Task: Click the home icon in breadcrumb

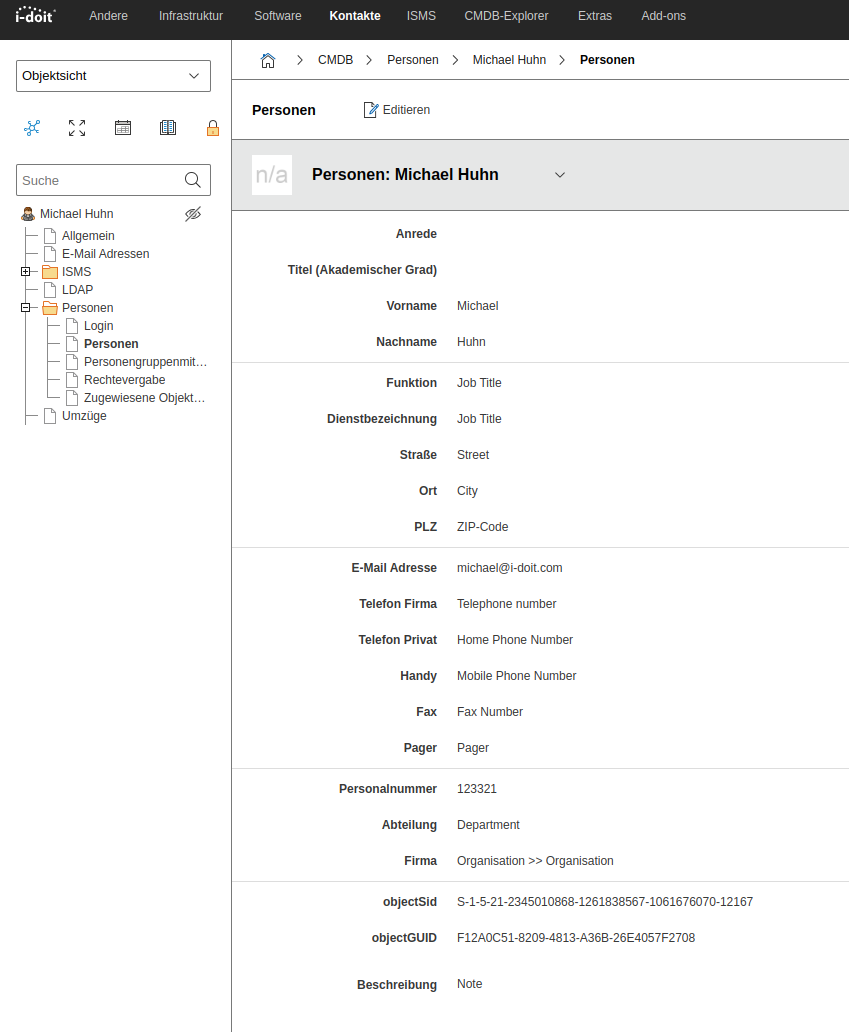Action: click(x=267, y=60)
